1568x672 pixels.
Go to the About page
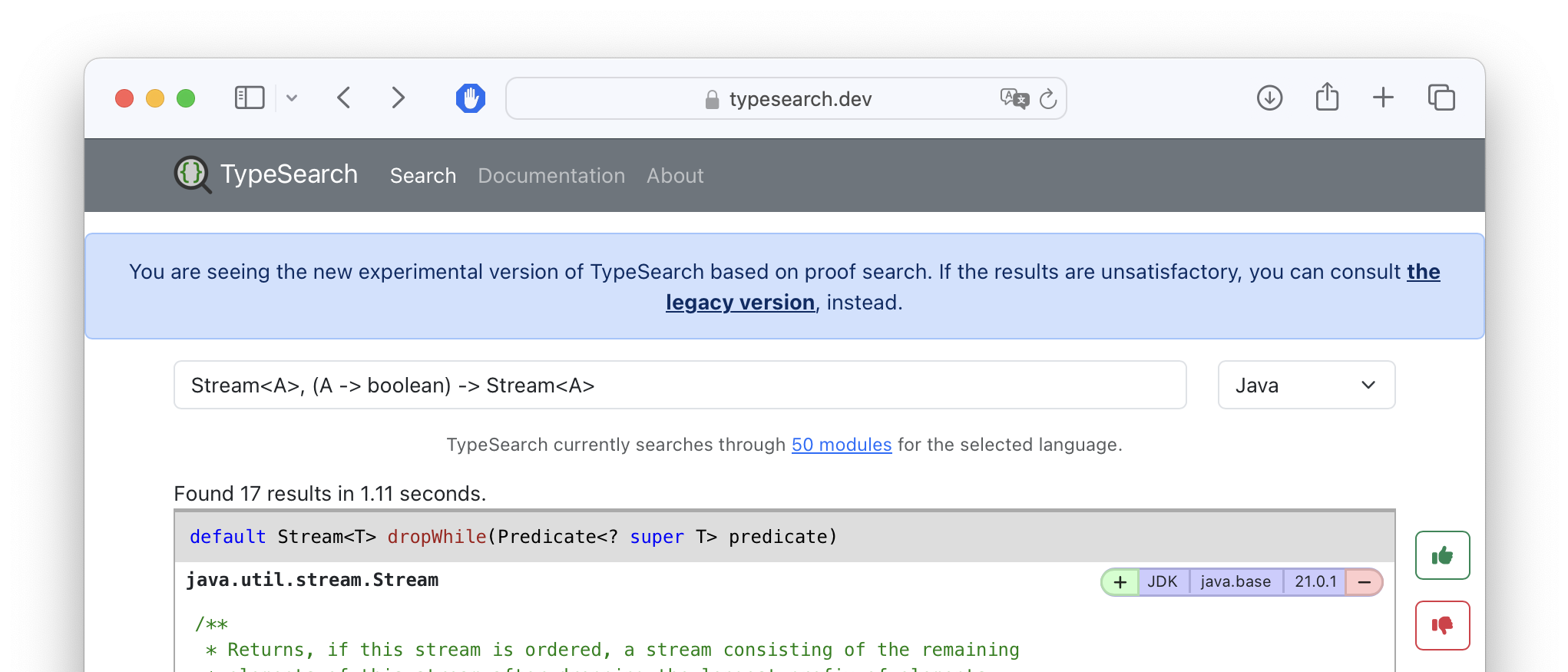[x=675, y=176]
